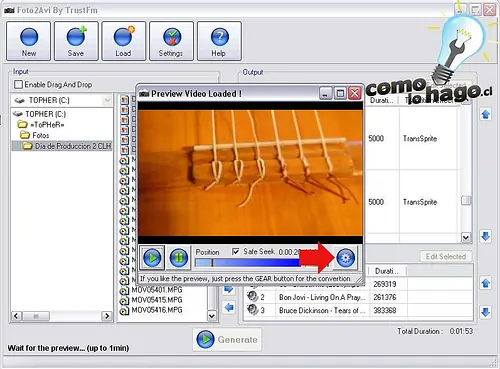The height and width of the screenshot is (369, 500).
Task: Play the preview video
Action: pyautogui.click(x=152, y=258)
